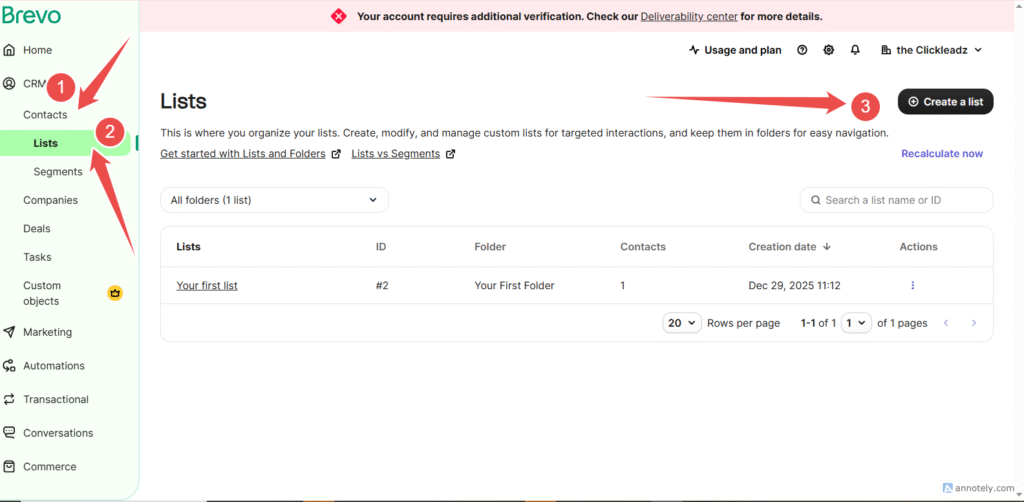Click the Commerce bag icon
1024x502 pixels.
point(9,467)
